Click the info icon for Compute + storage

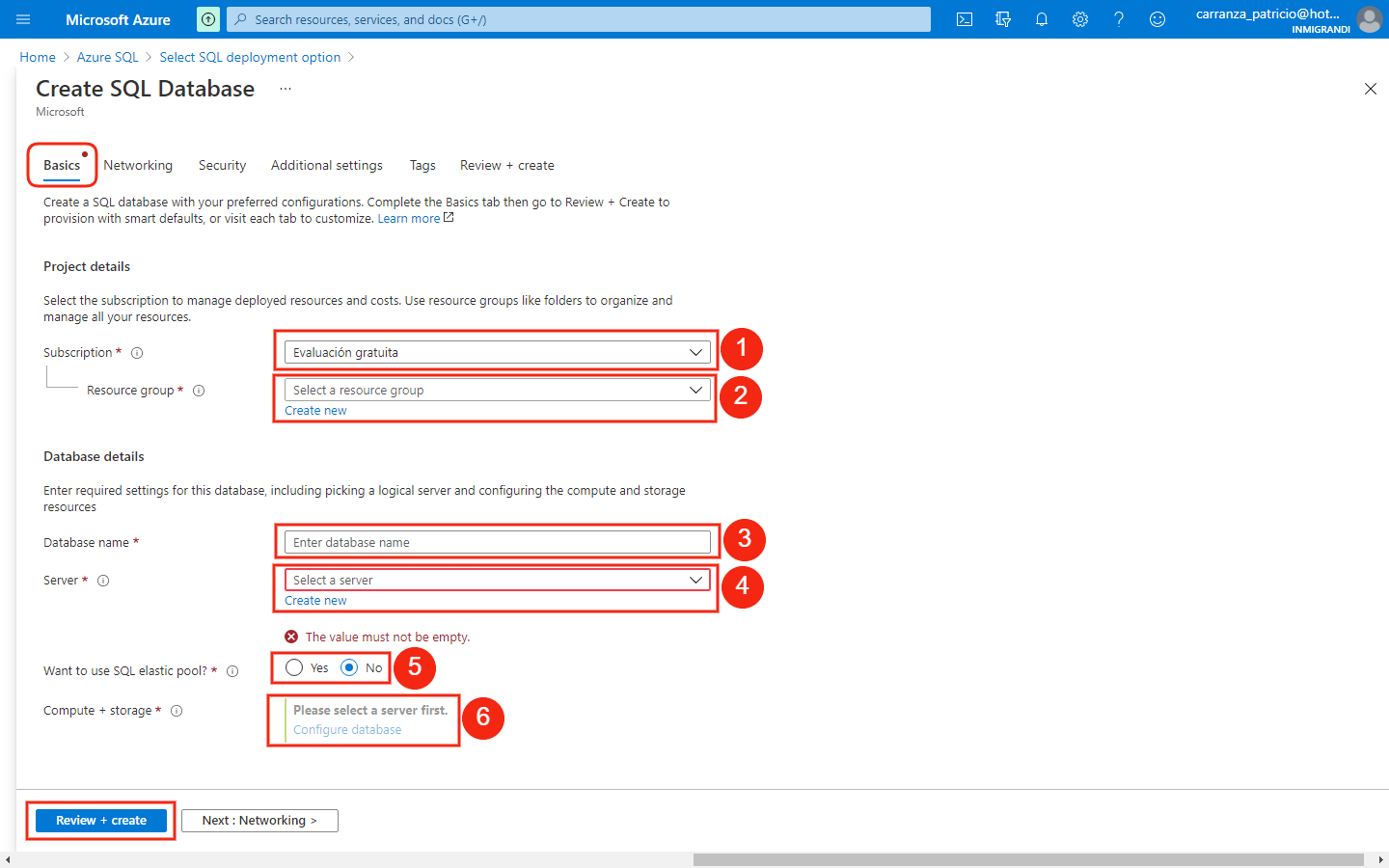click(x=177, y=711)
